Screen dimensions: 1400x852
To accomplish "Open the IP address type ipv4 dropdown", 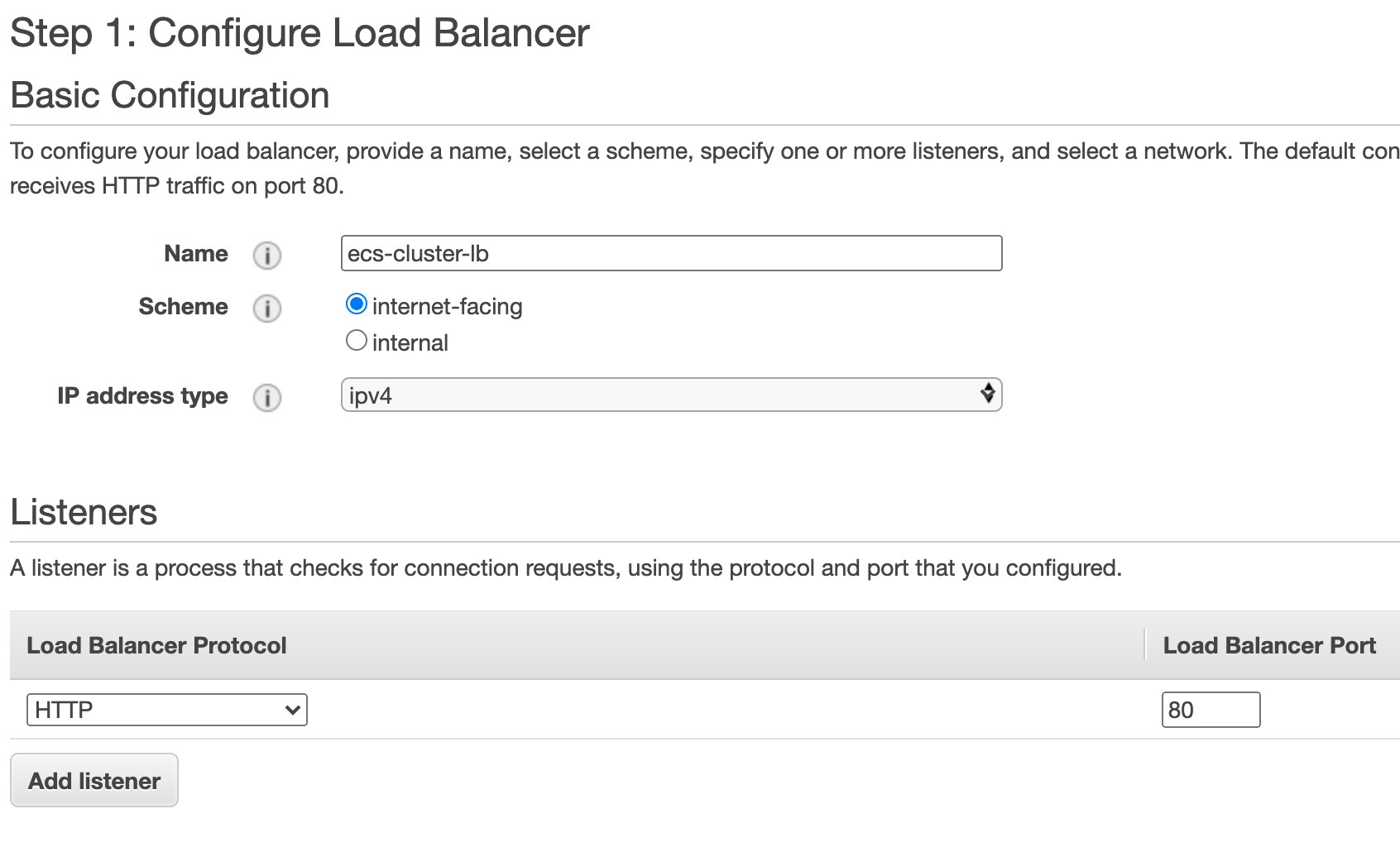I will coord(671,395).
